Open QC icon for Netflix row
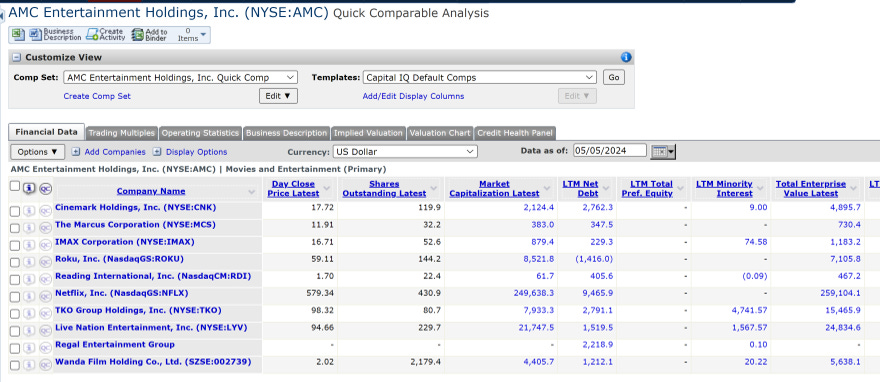This screenshot has height=382, width=880. 45,297
